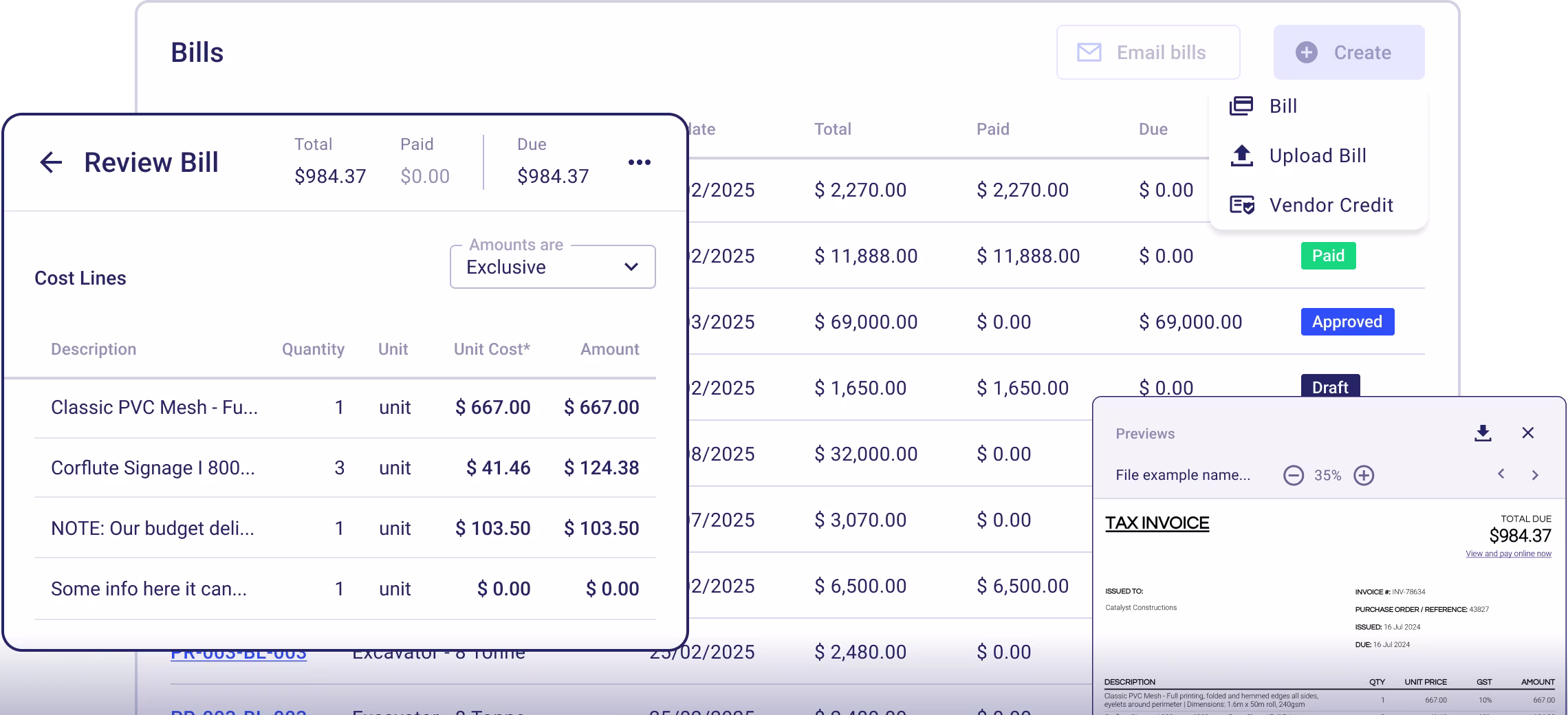Click the $ 3,070.00 total in Bills
1568x715 pixels.
tap(860, 520)
